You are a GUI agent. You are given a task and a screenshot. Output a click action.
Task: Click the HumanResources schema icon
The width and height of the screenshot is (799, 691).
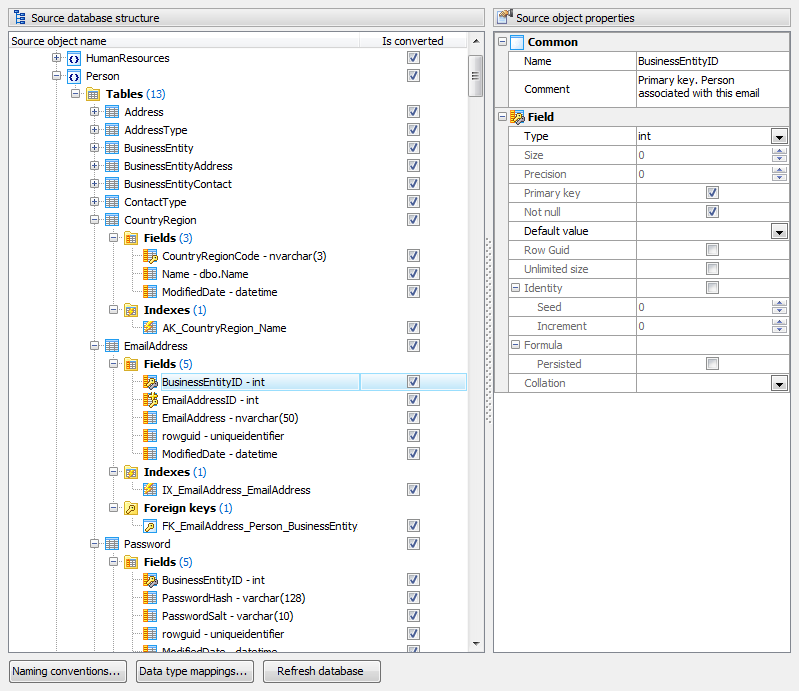74,59
